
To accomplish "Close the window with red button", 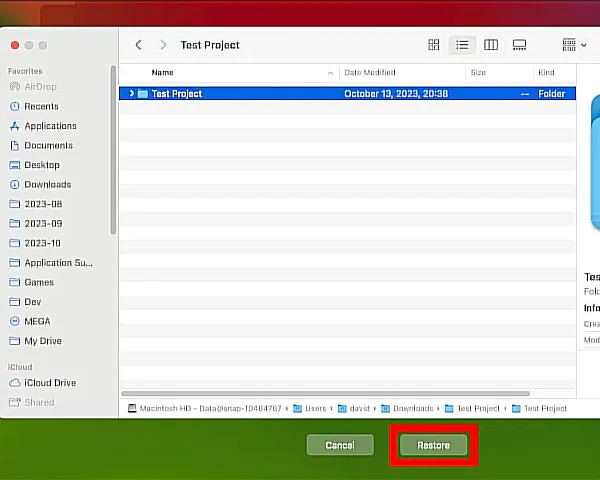I will 15,45.
